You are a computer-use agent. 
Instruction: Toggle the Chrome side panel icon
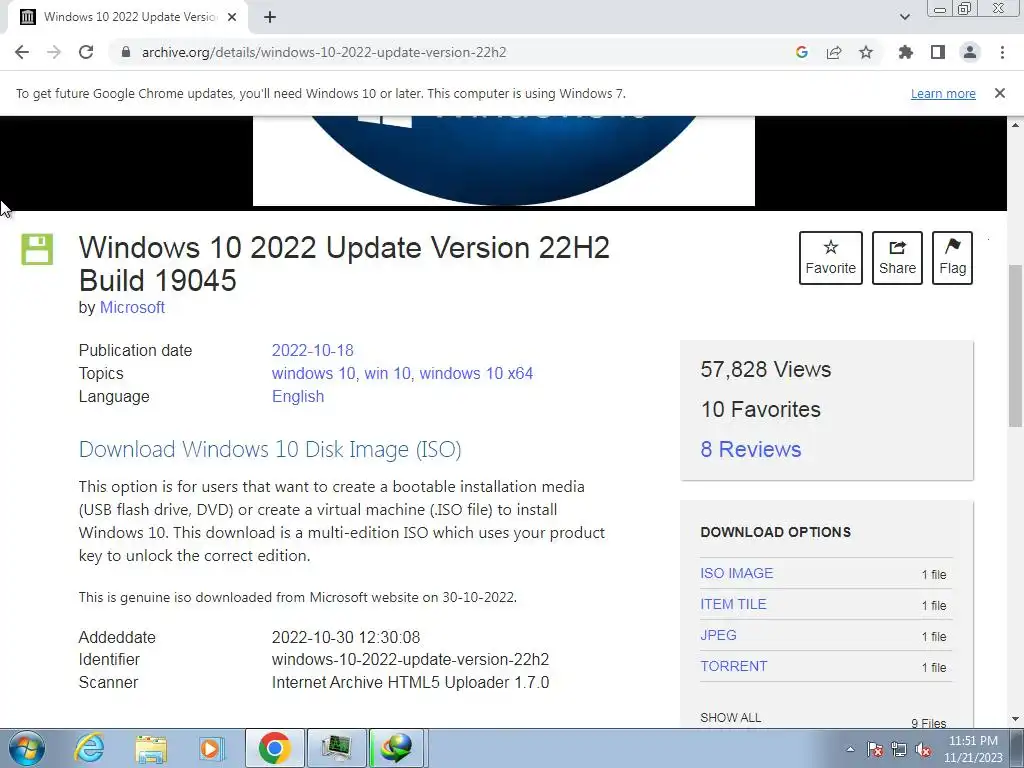938,52
